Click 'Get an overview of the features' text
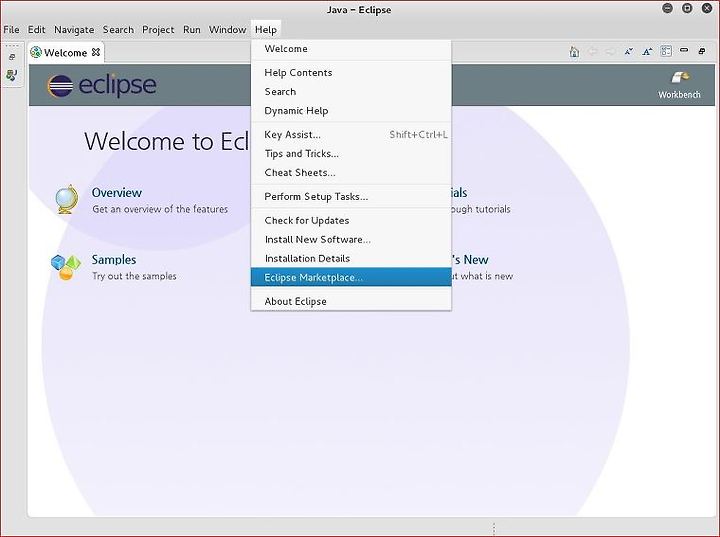The height and width of the screenshot is (537, 720). (x=160, y=209)
